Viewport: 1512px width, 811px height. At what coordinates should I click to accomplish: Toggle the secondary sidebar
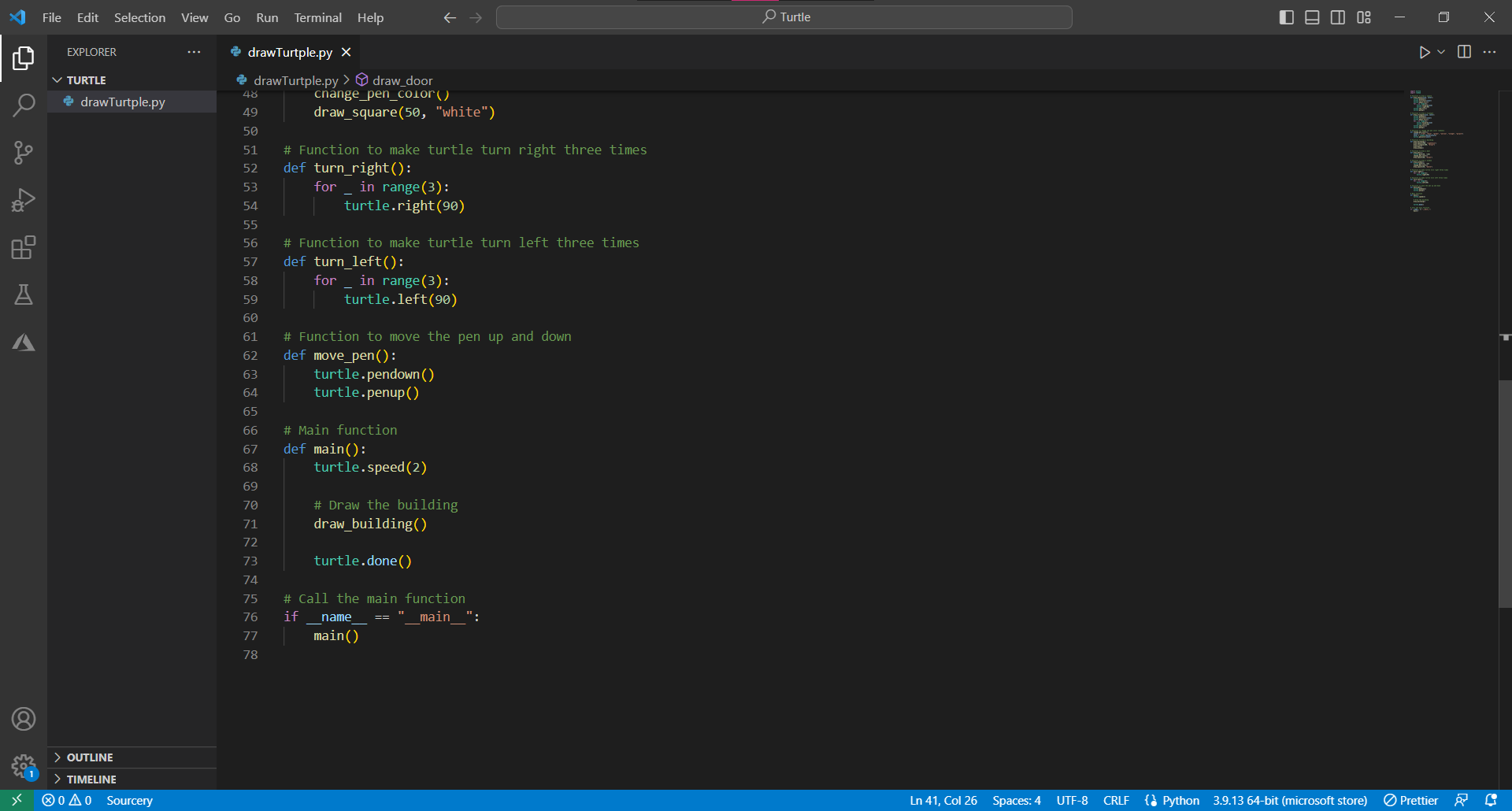point(1338,17)
